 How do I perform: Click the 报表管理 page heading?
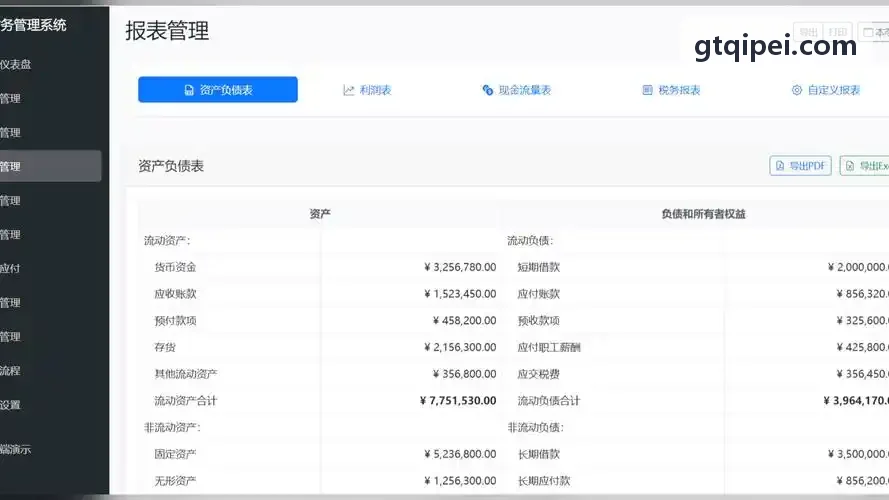coord(167,31)
